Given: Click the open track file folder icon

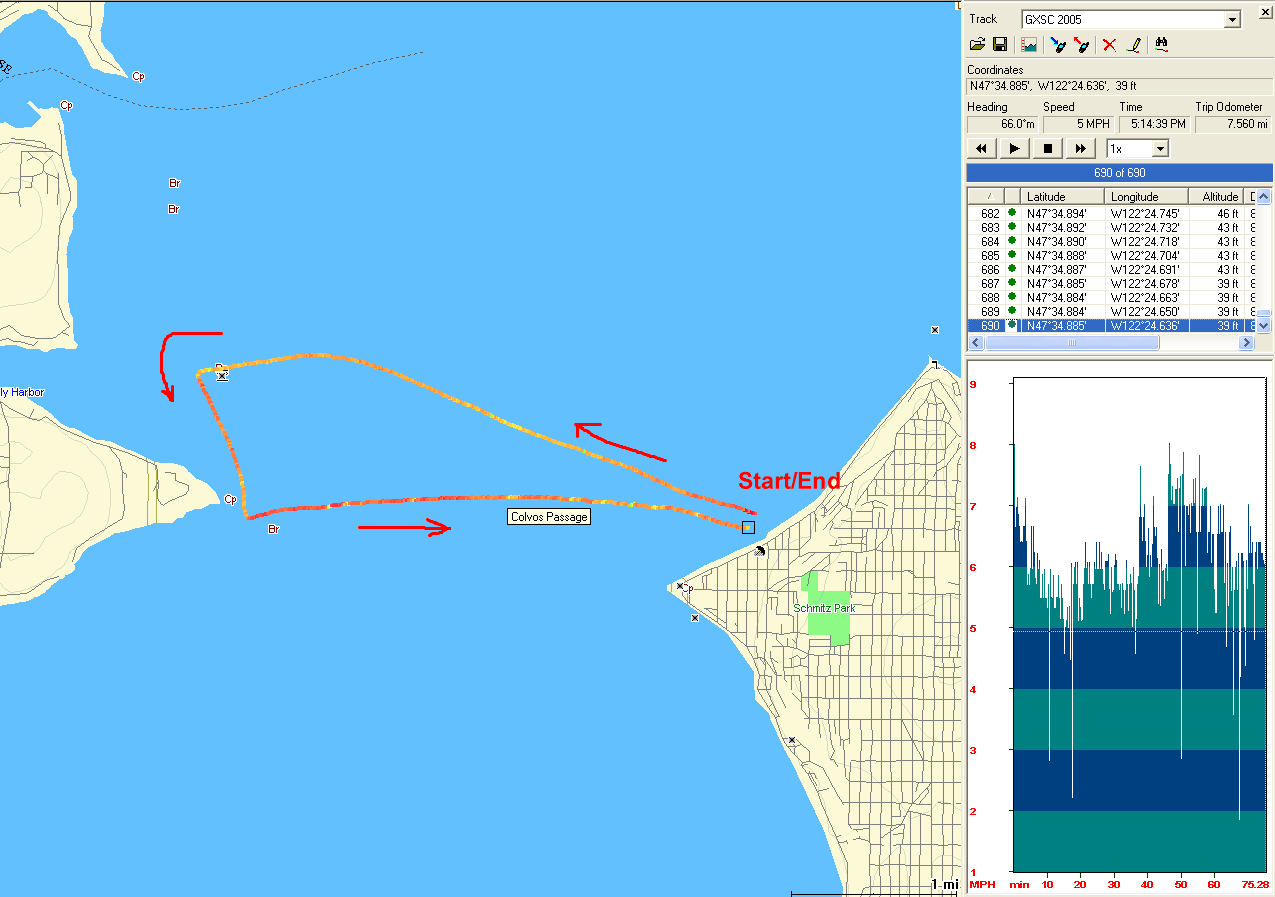Looking at the screenshot, I should pos(978,45).
